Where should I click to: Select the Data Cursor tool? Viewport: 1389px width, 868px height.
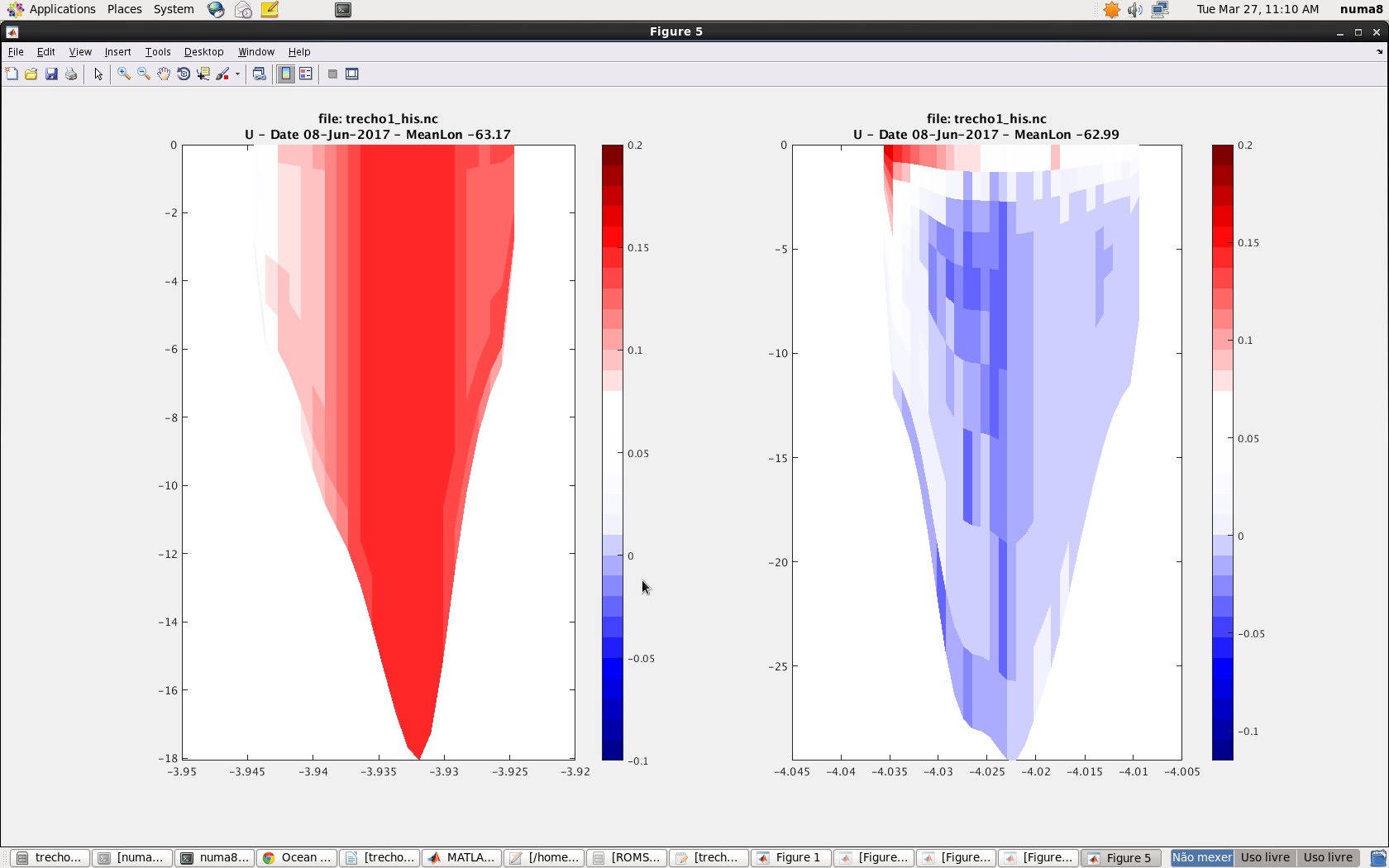point(203,74)
